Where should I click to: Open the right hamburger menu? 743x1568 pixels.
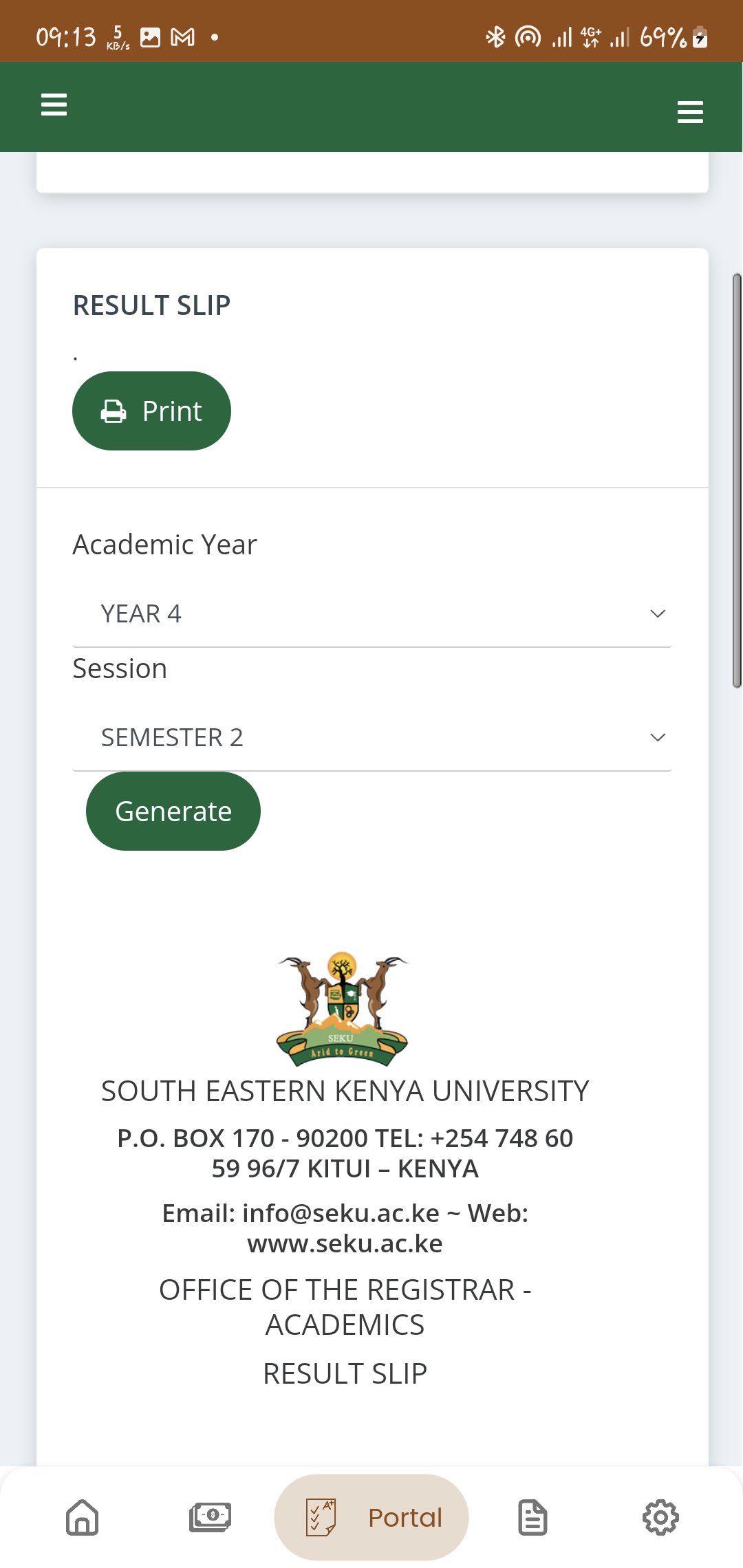pyautogui.click(x=690, y=112)
